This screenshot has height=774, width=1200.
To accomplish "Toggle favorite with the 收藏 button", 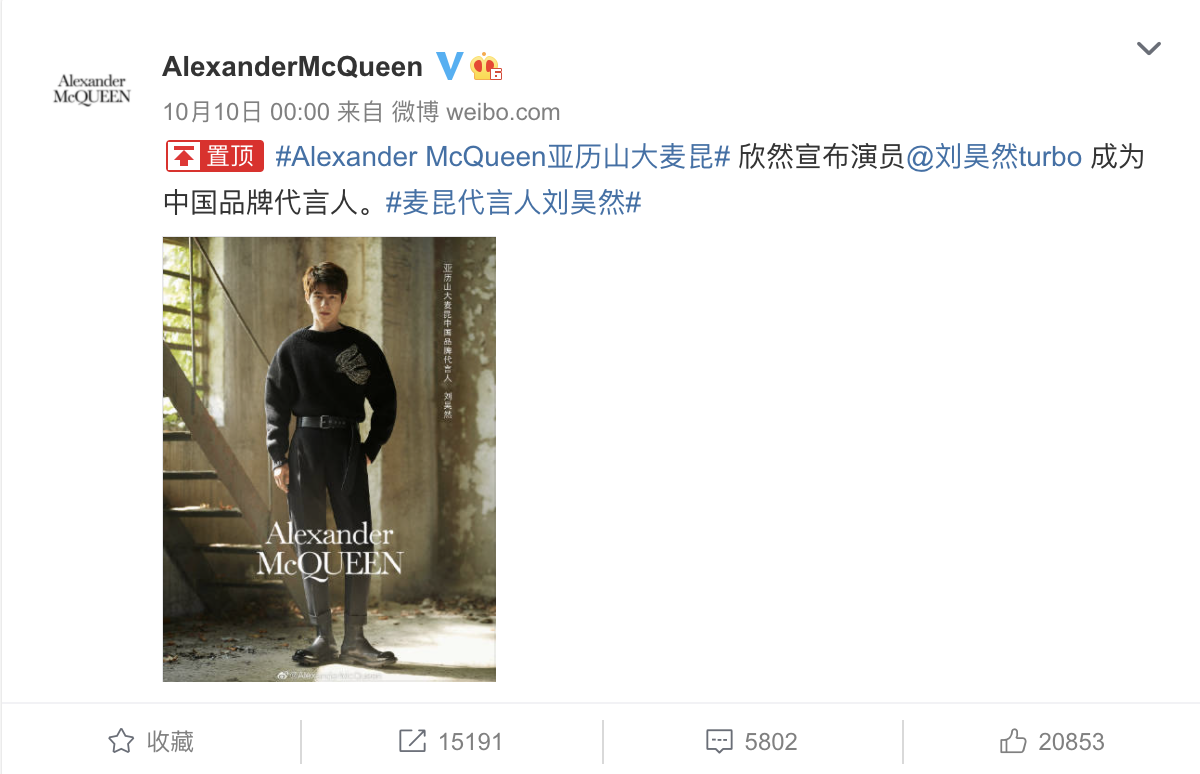I will pos(150,741).
